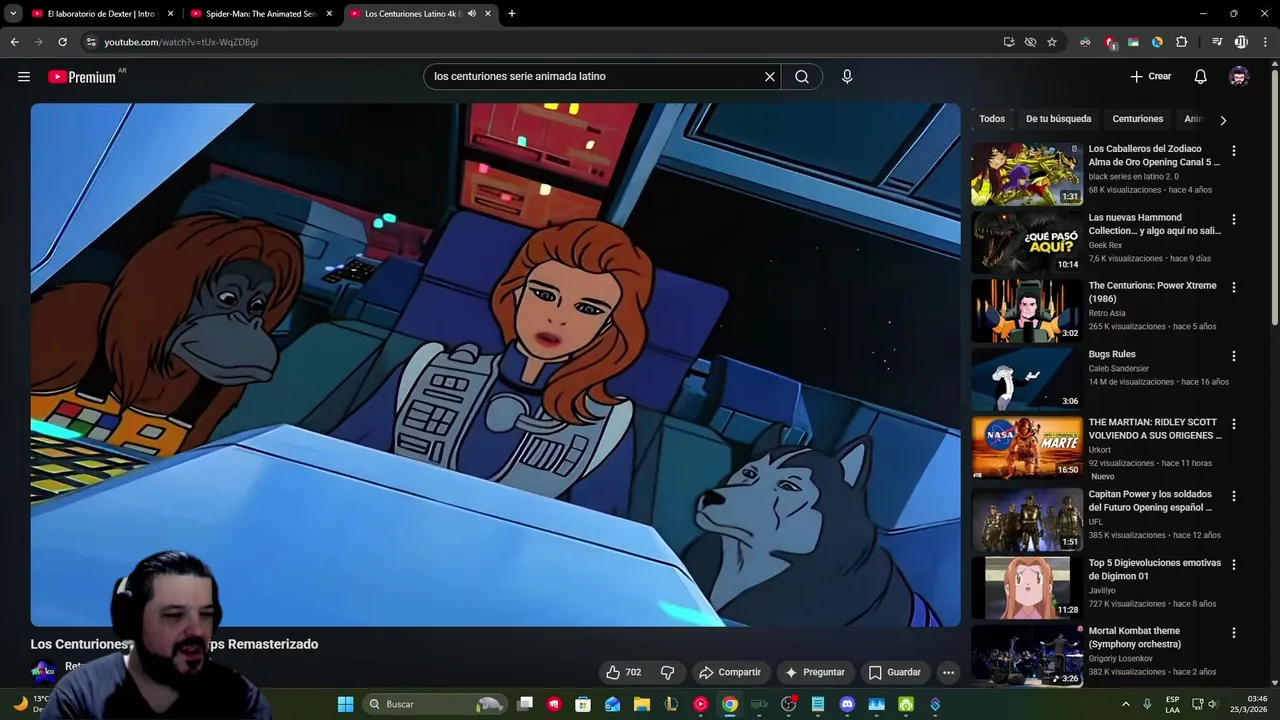Share the video via Compartir
Image resolution: width=1280 pixels, height=720 pixels.
click(x=730, y=672)
